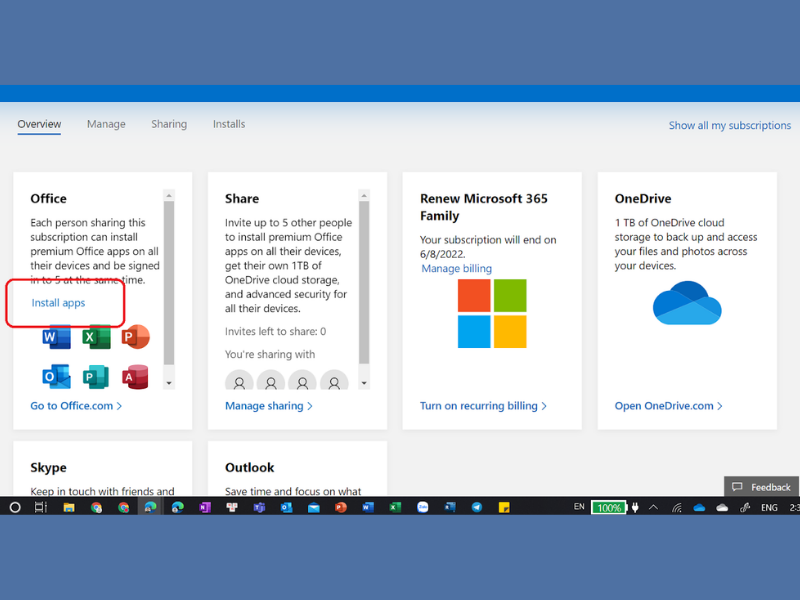Click the battery 100% indicator
The image size is (800, 600).
pyautogui.click(x=609, y=508)
